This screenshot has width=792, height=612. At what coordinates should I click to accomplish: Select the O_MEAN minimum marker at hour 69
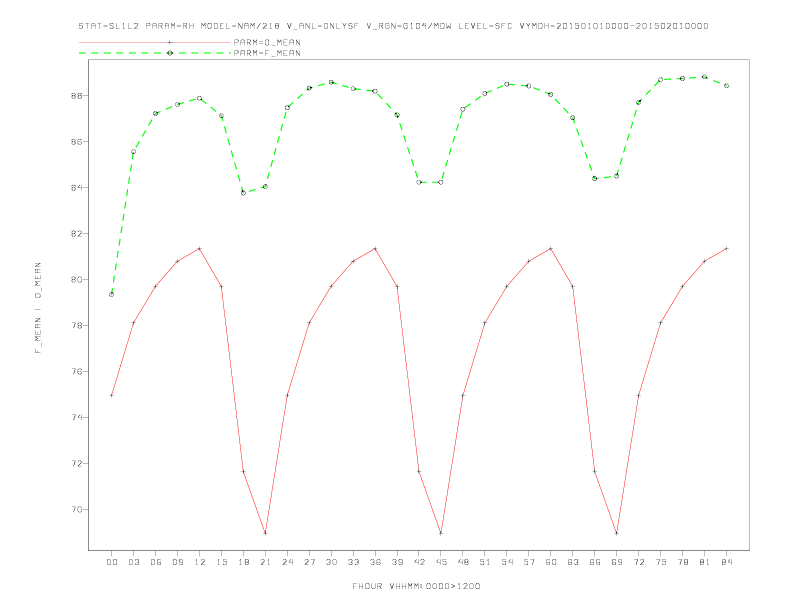(x=617, y=533)
